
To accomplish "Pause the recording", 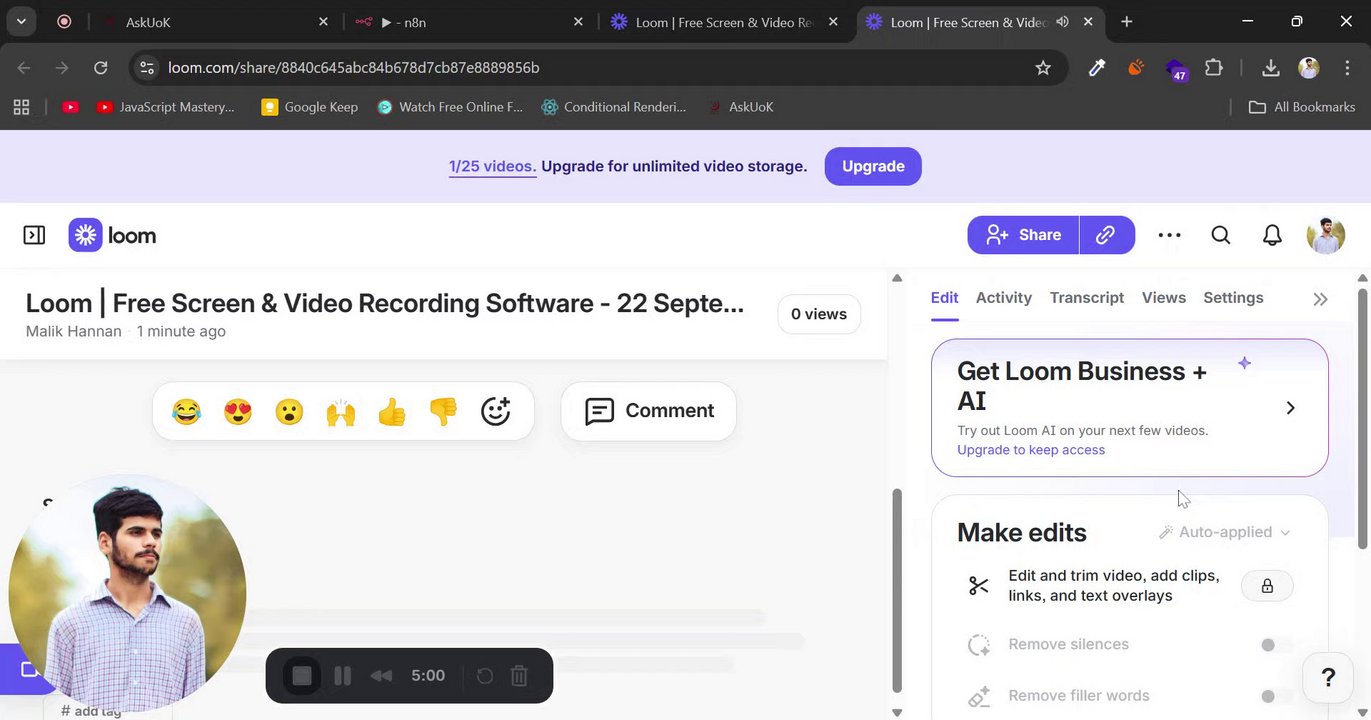I will 342,676.
